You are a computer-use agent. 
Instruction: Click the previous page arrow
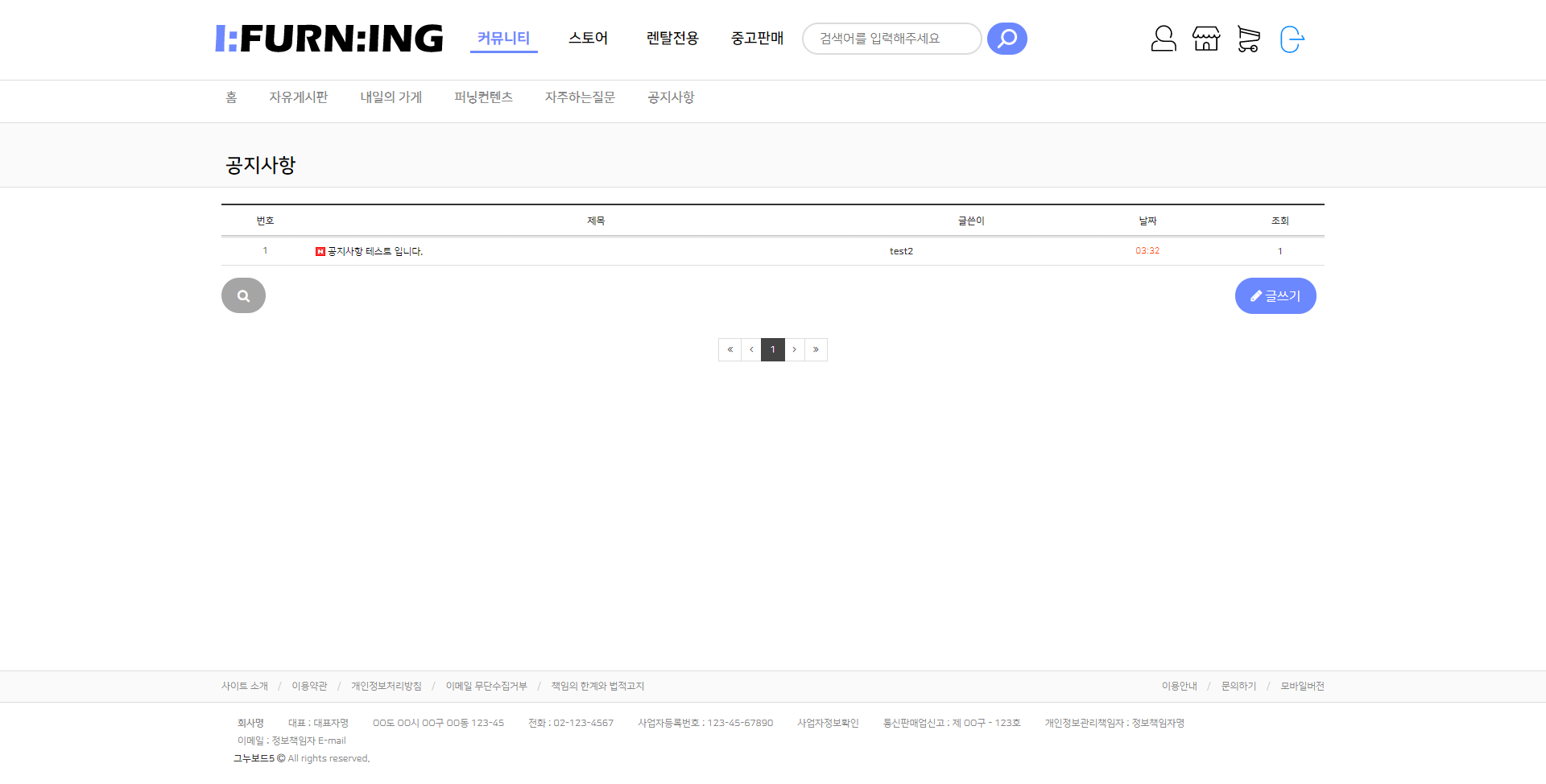click(751, 349)
